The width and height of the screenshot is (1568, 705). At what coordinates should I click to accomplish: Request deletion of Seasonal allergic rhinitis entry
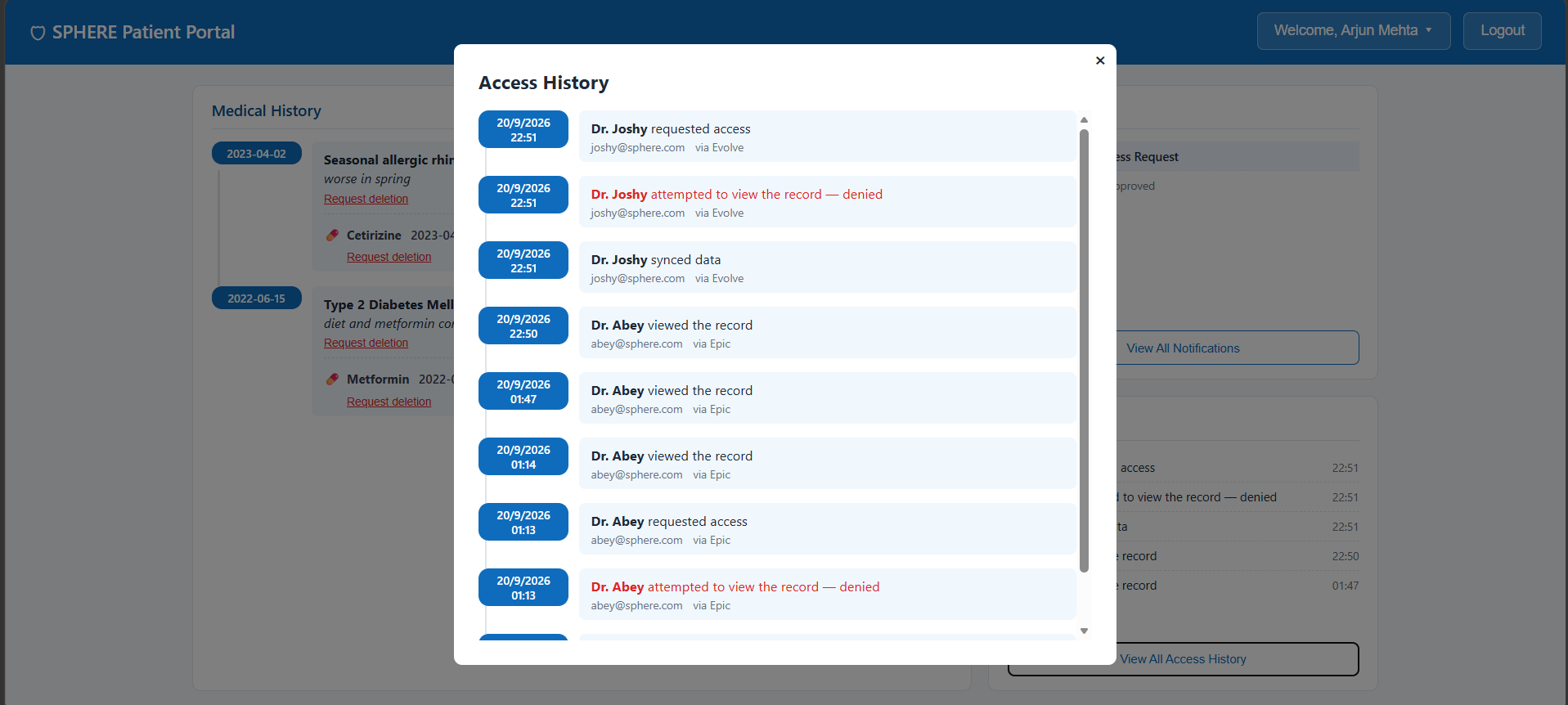(x=366, y=199)
